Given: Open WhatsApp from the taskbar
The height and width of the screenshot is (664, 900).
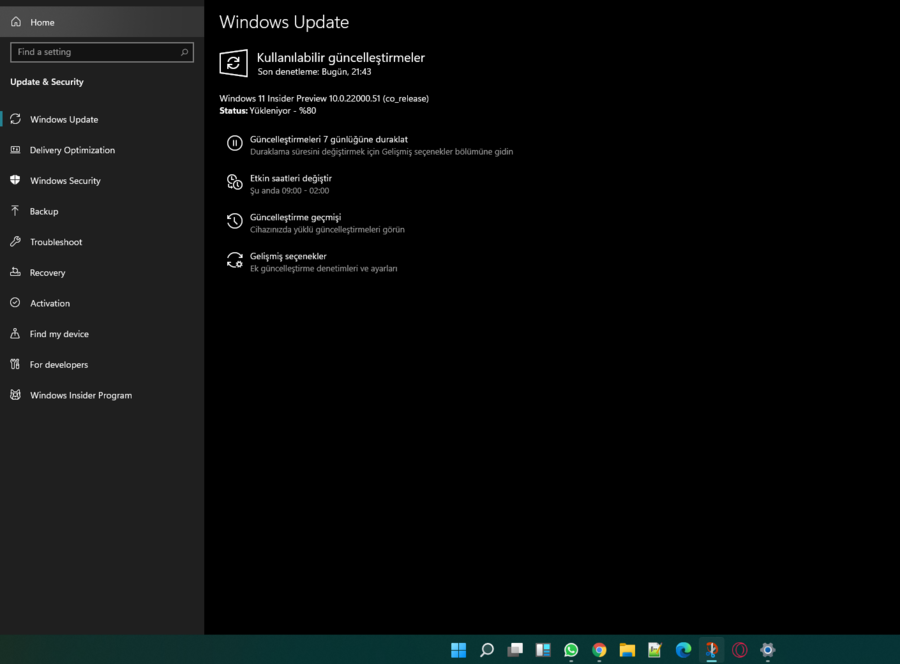Looking at the screenshot, I should [571, 650].
